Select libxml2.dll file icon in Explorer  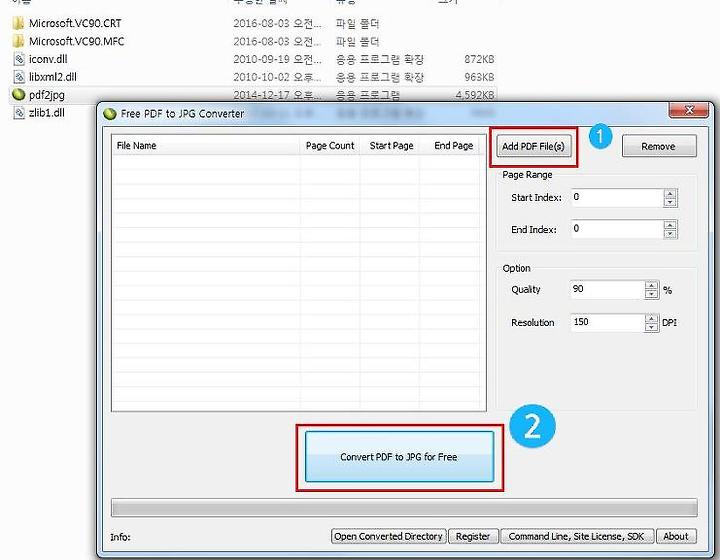[x=19, y=77]
